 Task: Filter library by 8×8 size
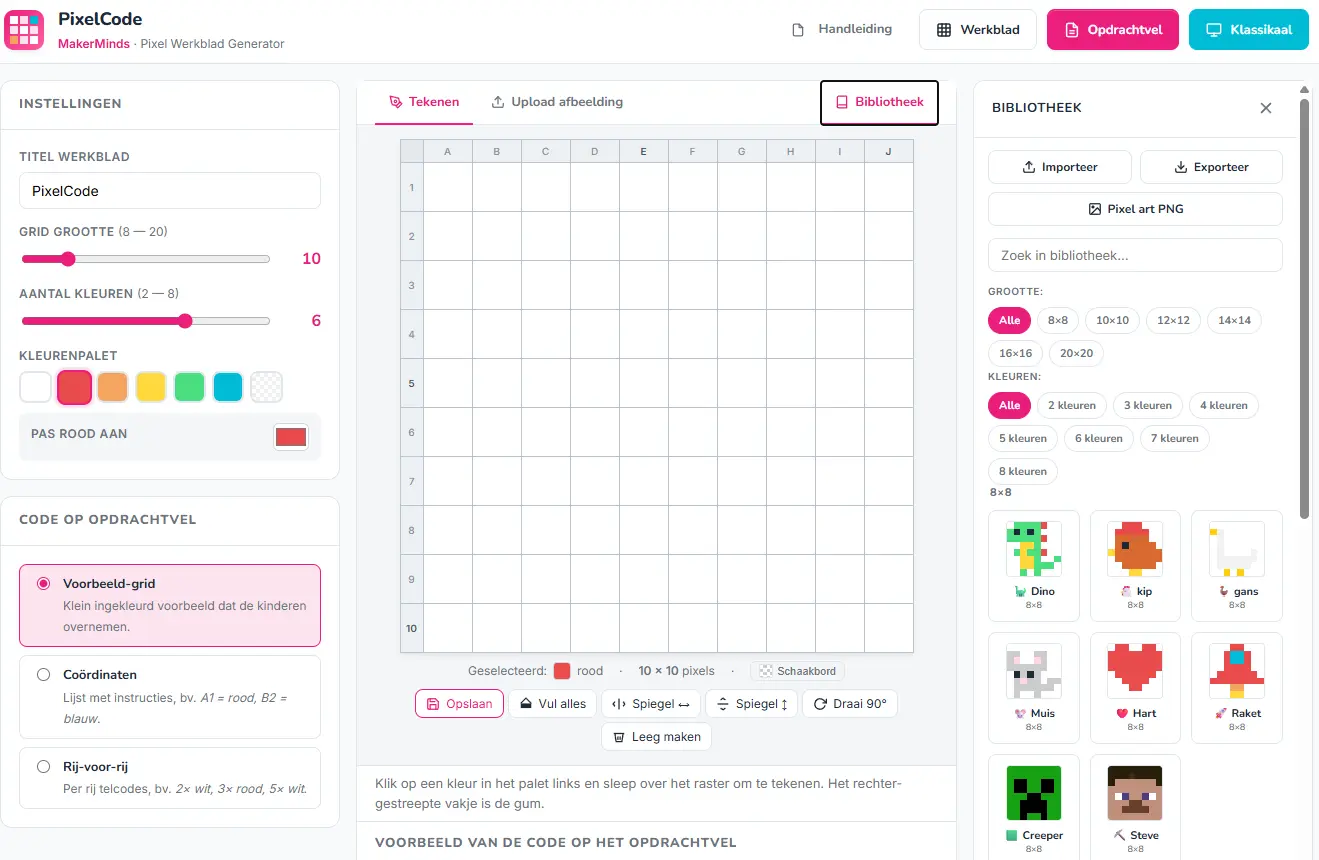click(x=1057, y=320)
